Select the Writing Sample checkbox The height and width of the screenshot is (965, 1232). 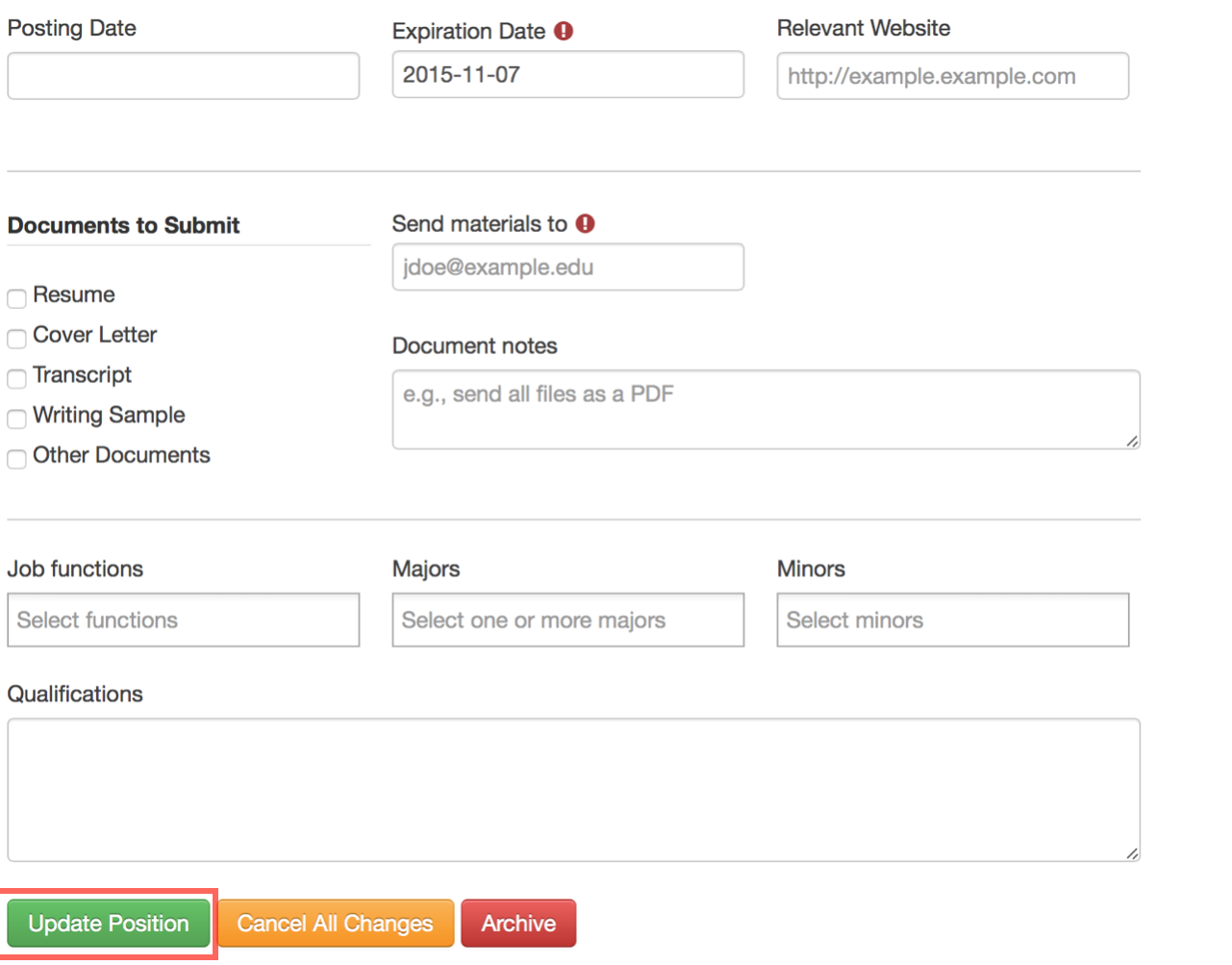(x=16, y=419)
